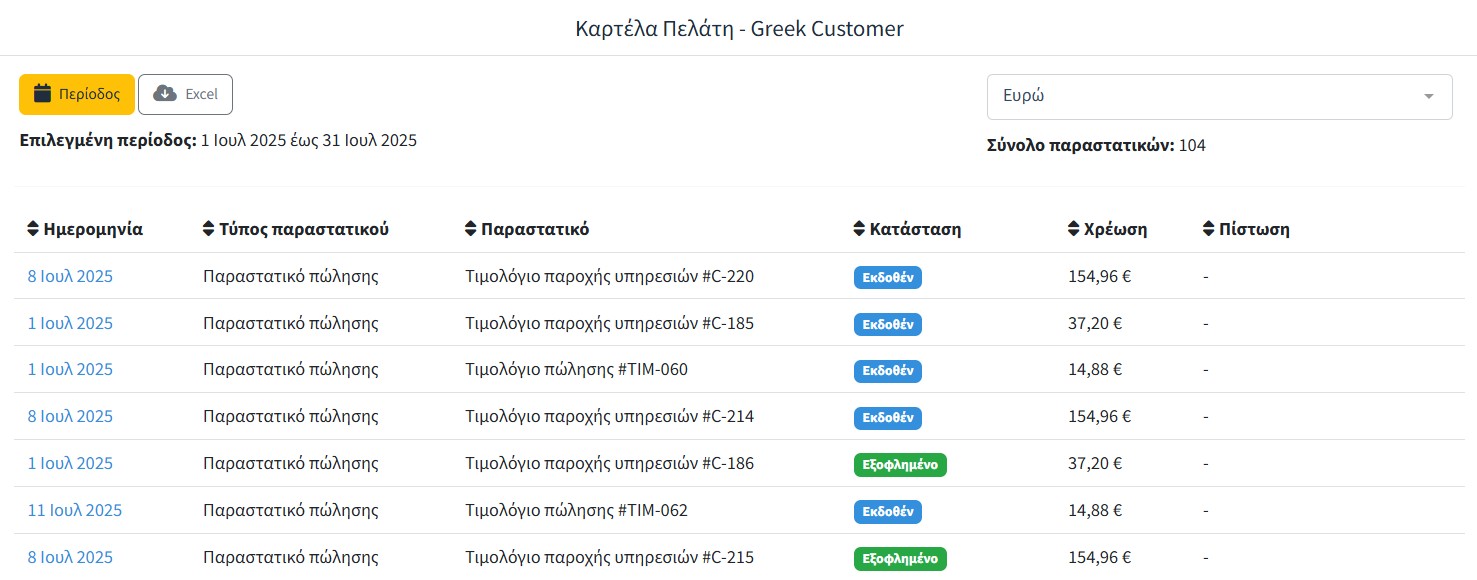Open date link 8 Ιουλ 2025 for #C-220
The height and width of the screenshot is (580, 1477).
point(70,276)
